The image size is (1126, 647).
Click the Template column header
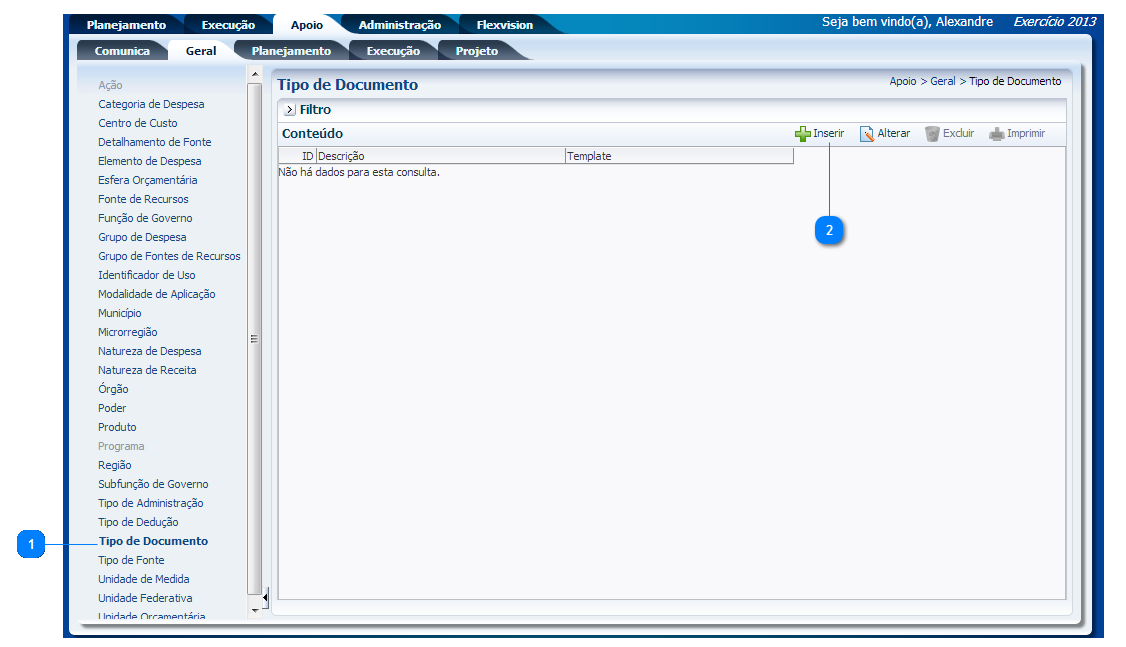pyautogui.click(x=589, y=156)
